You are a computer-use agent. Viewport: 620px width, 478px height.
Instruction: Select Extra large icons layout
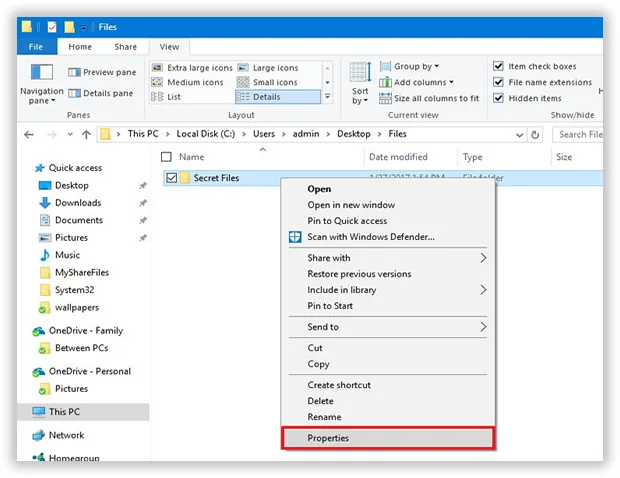(160, 67)
